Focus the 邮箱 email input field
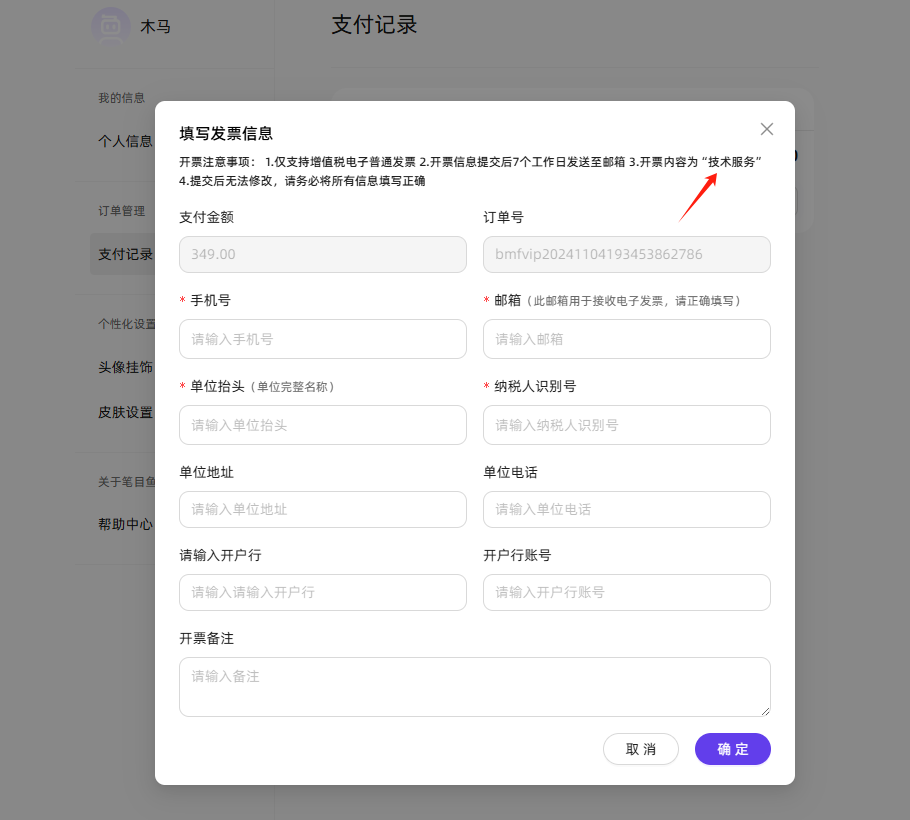Viewport: 910px width, 820px height. click(x=627, y=339)
